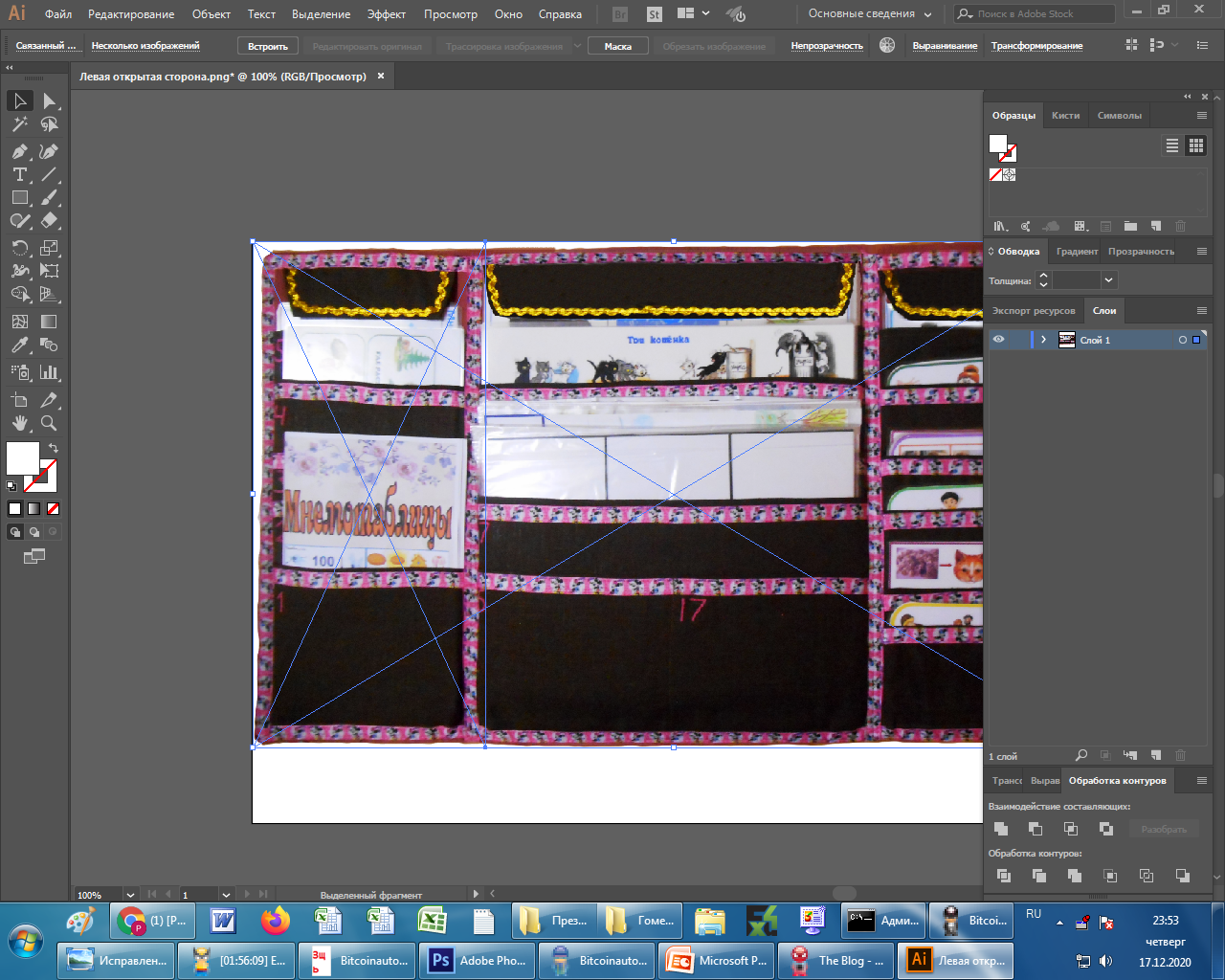Open the Объект menu
Screen dimensions: 1225x980
(x=211, y=14)
